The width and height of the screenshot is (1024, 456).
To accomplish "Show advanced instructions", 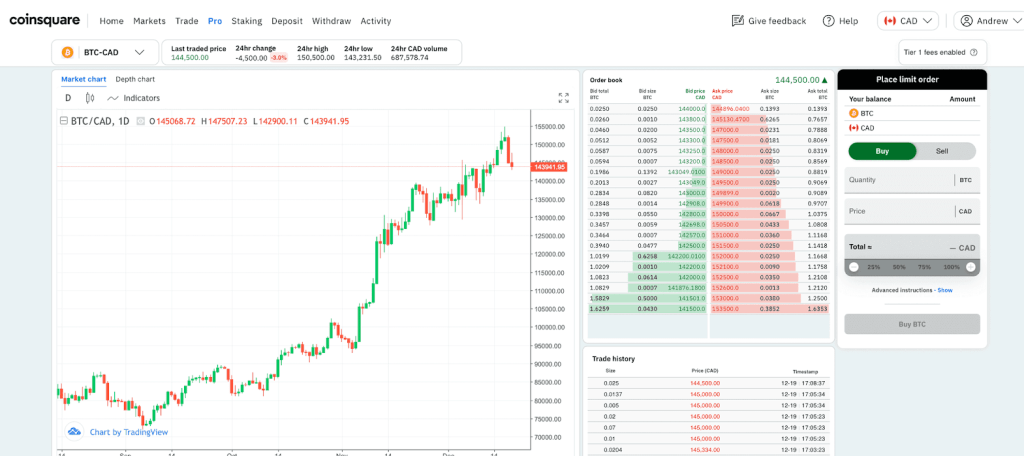I will tap(944, 290).
